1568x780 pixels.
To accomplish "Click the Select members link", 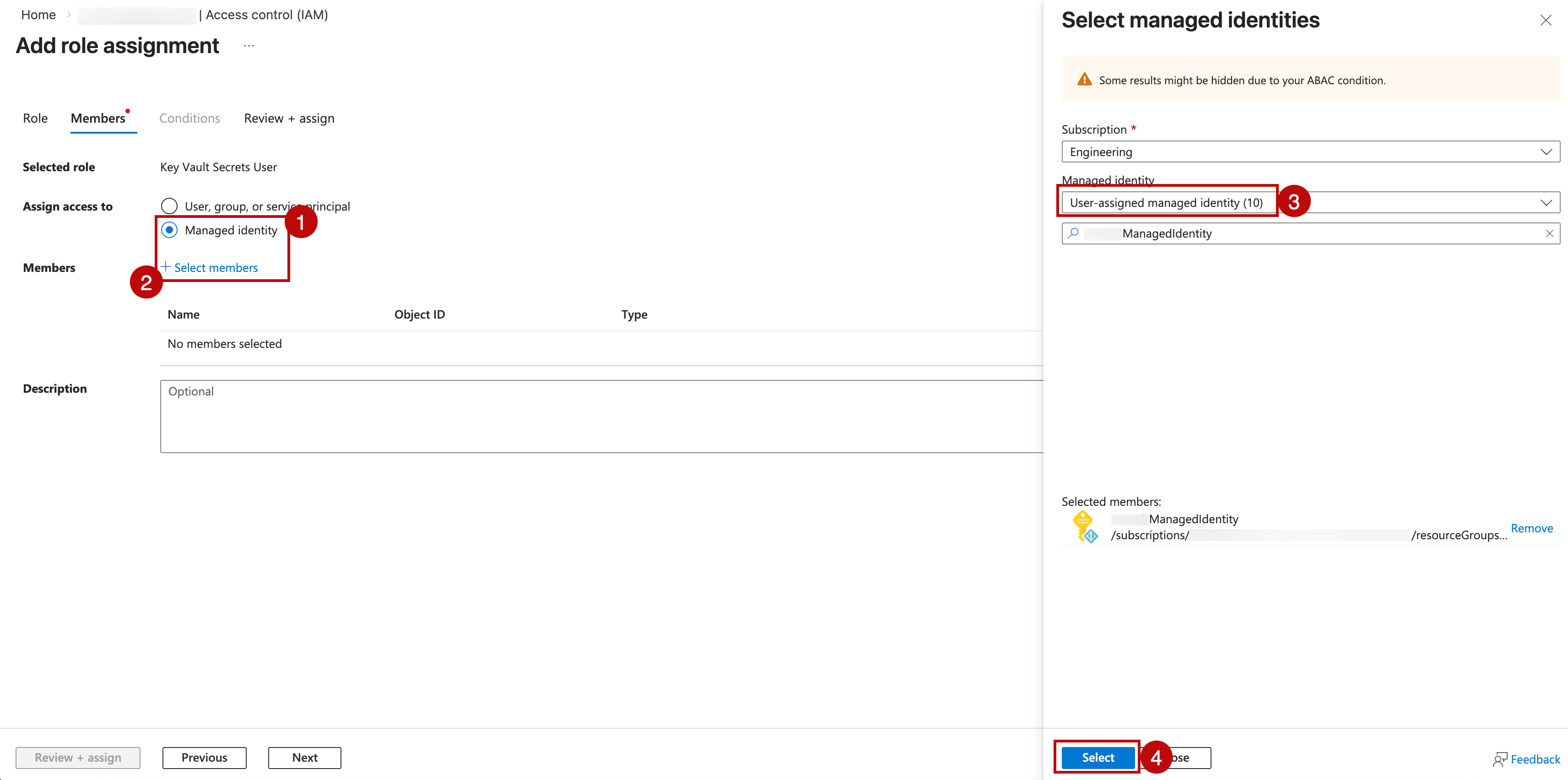I will [216, 267].
